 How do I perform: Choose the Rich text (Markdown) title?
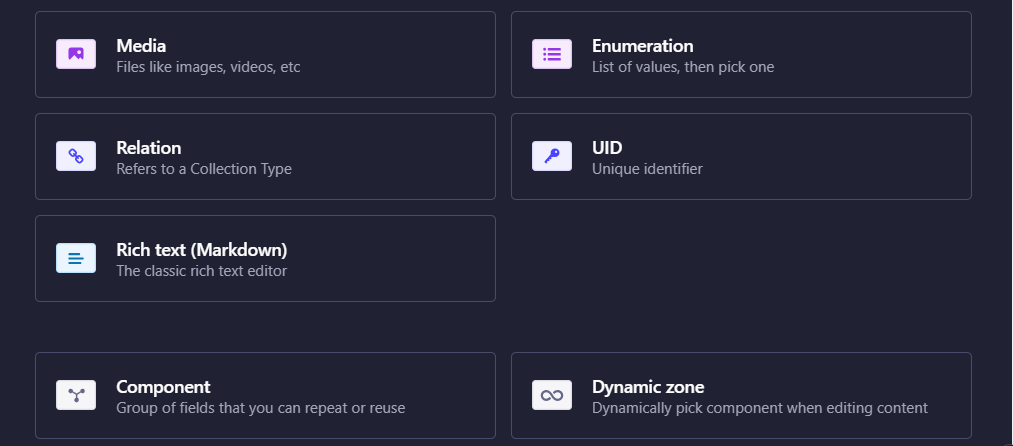(201, 250)
